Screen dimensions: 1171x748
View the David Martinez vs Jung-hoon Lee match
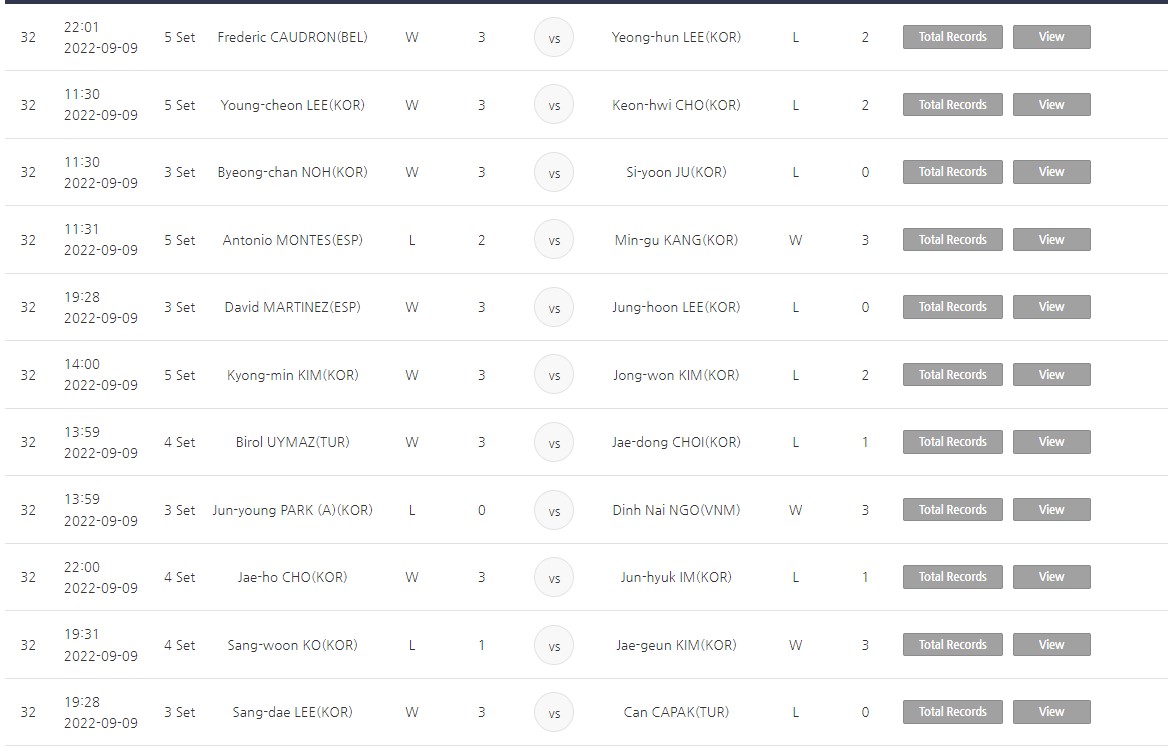[x=1051, y=307]
